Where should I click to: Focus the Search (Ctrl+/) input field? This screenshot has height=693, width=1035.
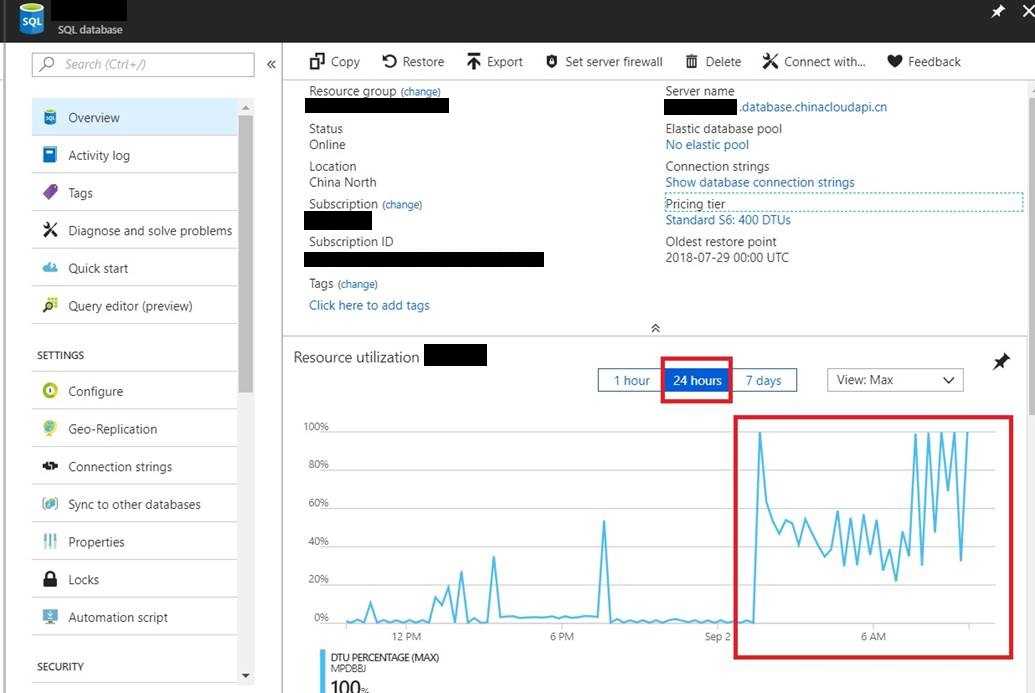tap(143, 64)
